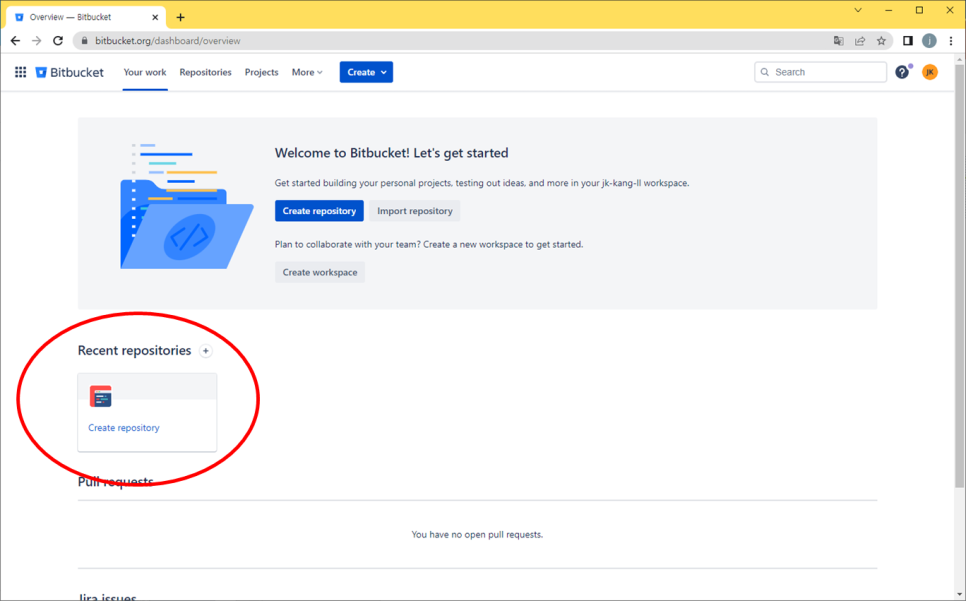Click the folder illustration image
Image resolution: width=966 pixels, height=601 pixels.
pyautogui.click(x=187, y=206)
